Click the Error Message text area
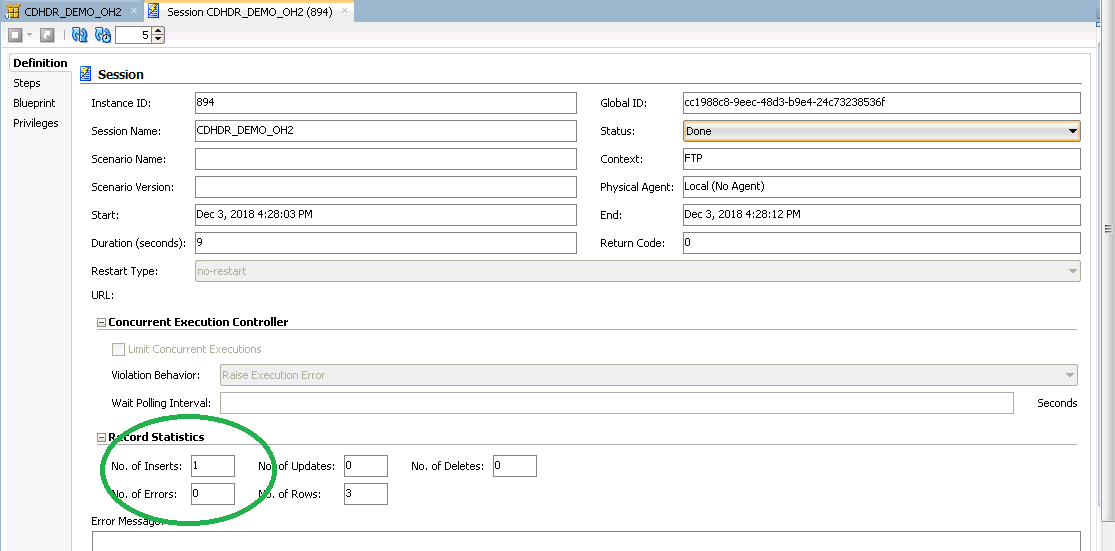Viewport: 1115px width, 551px height. [586, 541]
